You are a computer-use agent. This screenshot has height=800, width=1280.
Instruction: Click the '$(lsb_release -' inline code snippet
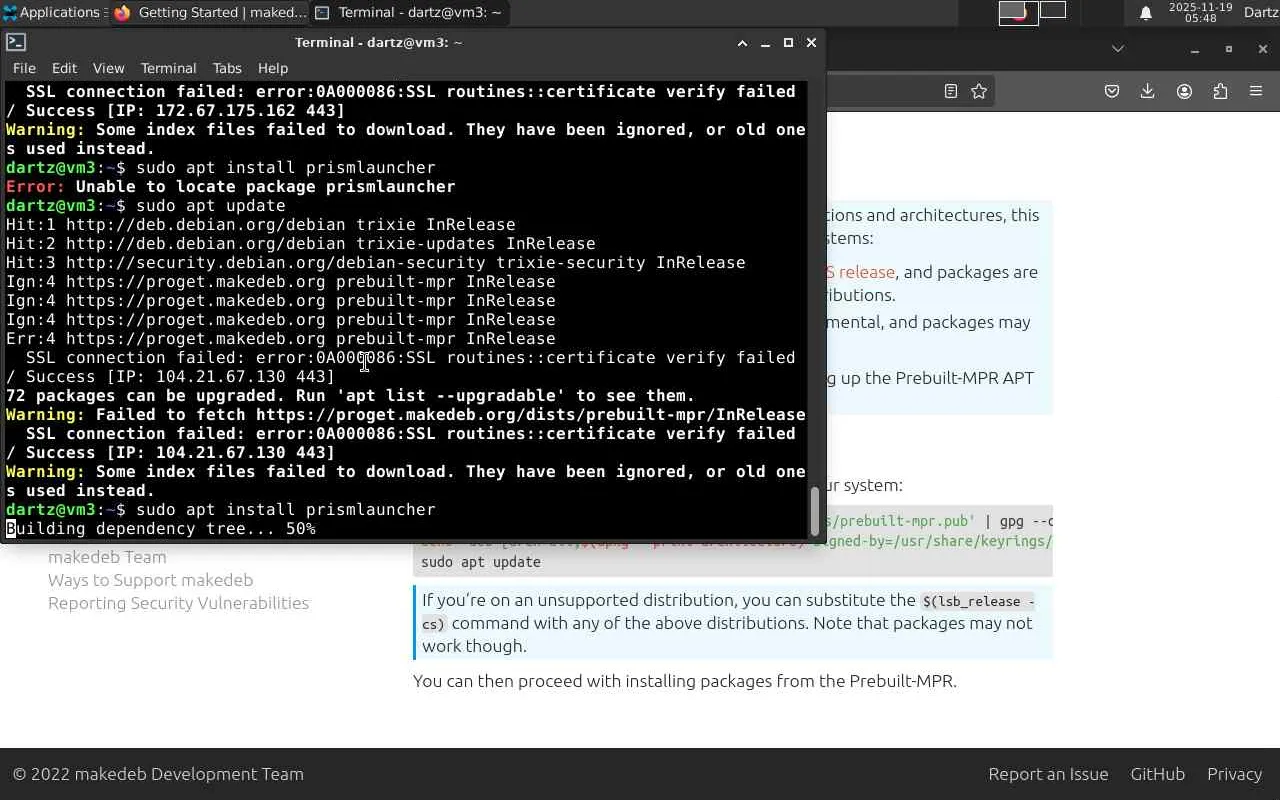(x=978, y=601)
